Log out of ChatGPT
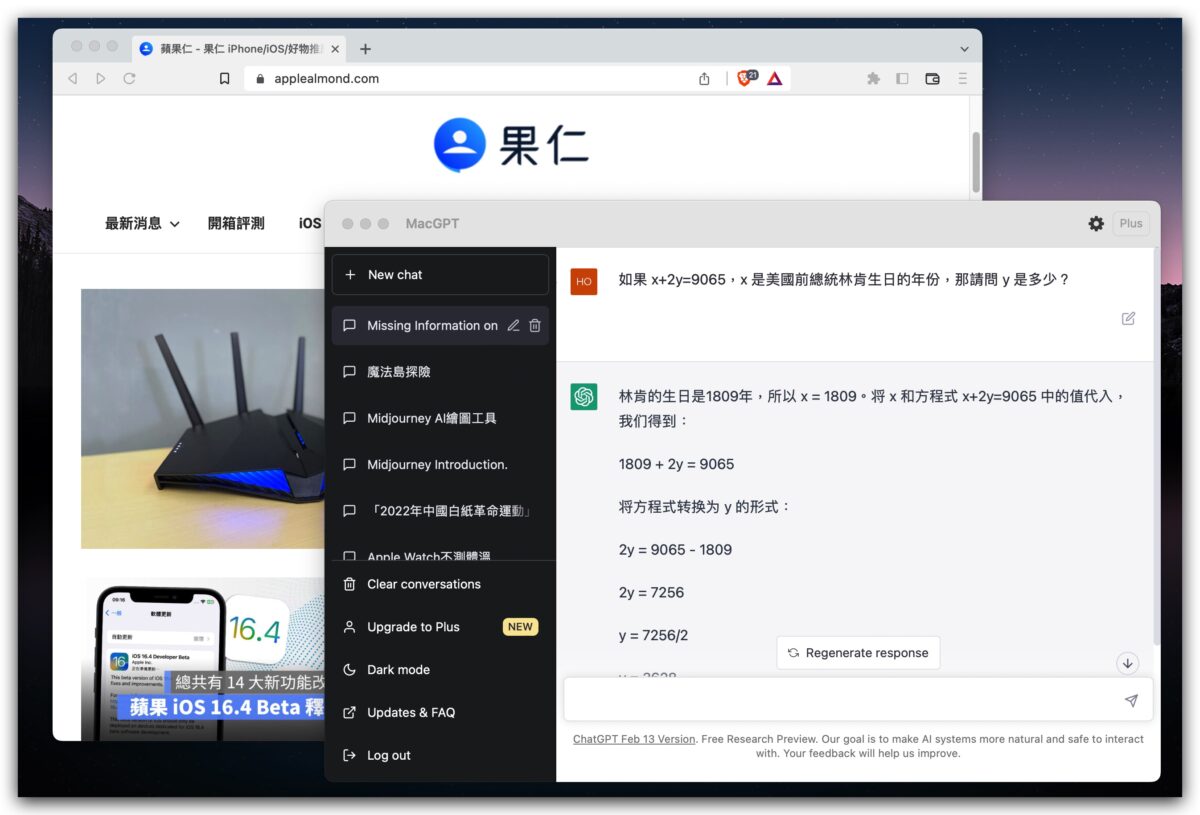Image resolution: width=1200 pixels, height=815 pixels. (x=440, y=755)
